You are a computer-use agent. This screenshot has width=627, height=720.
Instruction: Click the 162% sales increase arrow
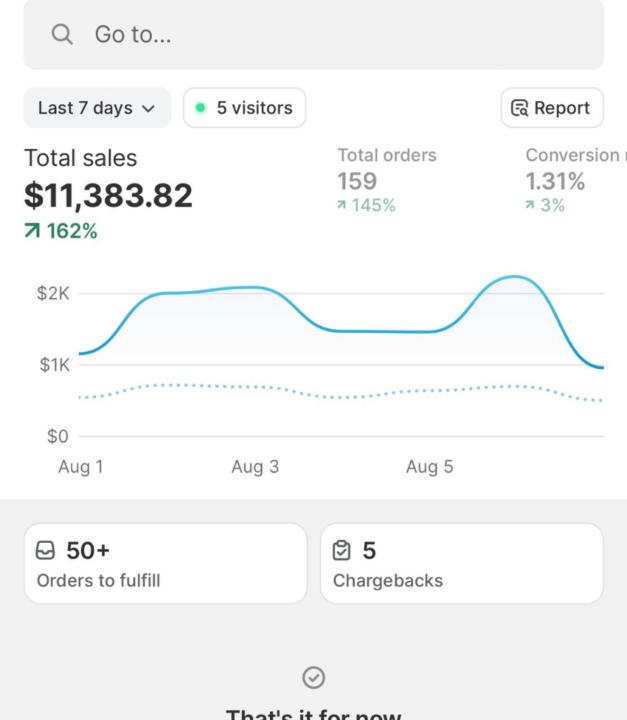(x=32, y=232)
